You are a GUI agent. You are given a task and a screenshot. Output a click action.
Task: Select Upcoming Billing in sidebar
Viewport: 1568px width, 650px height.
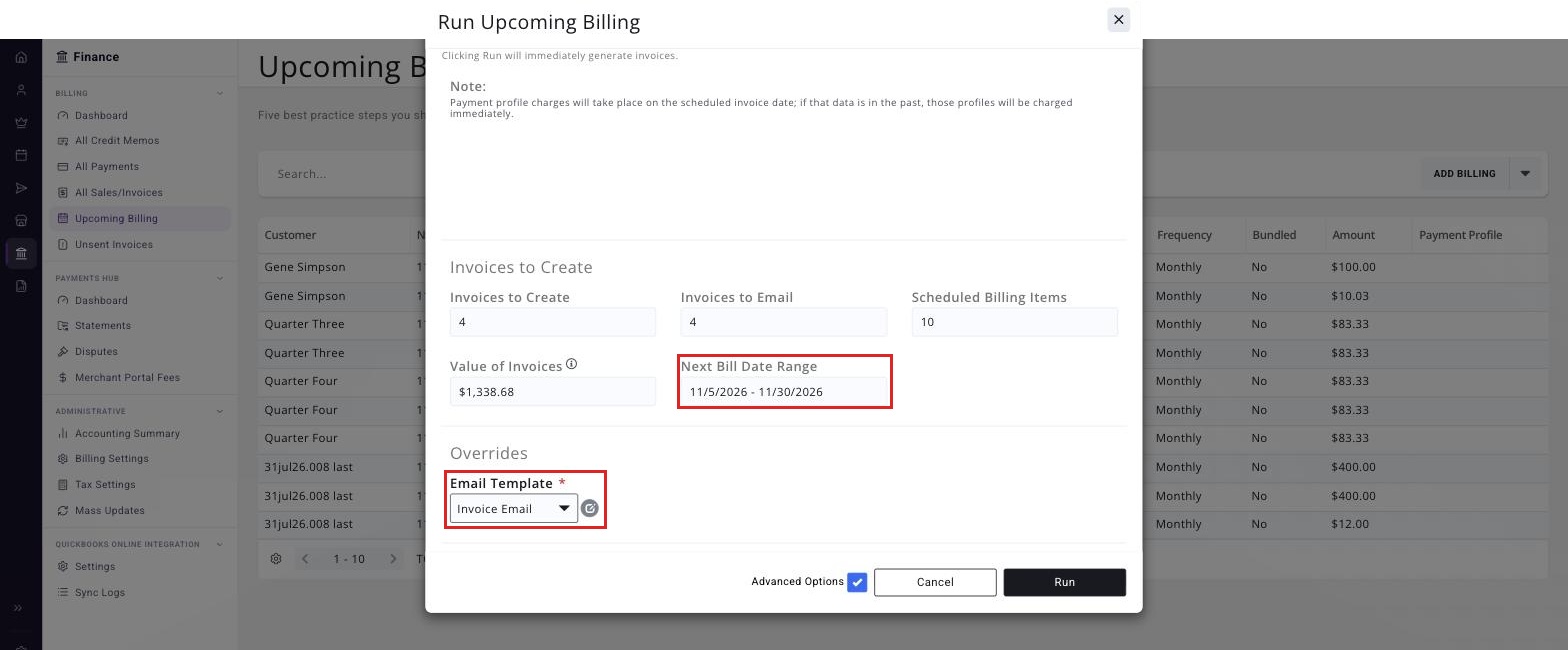[140, 218]
